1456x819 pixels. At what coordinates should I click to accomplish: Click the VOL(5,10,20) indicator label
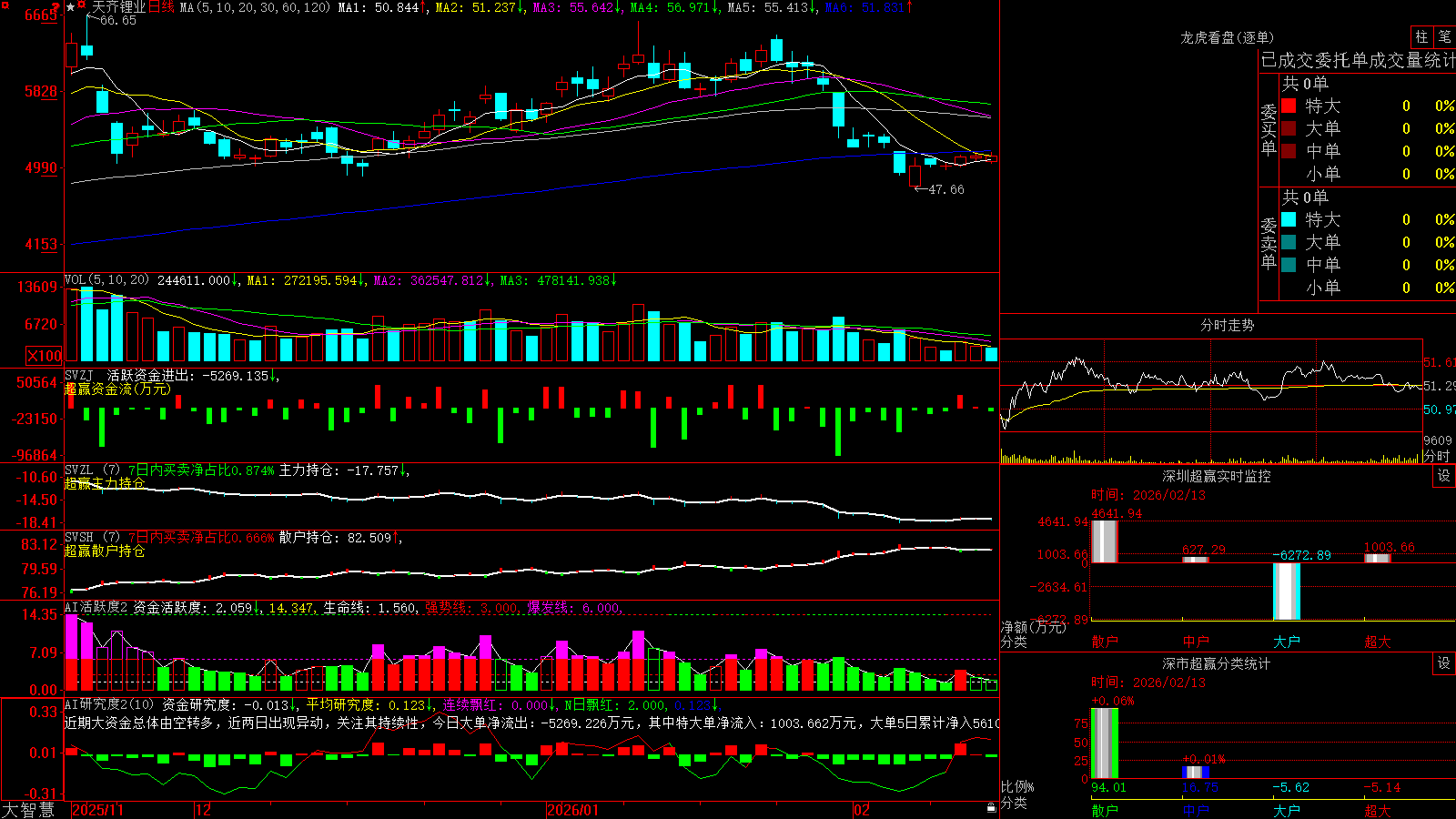tap(106, 280)
